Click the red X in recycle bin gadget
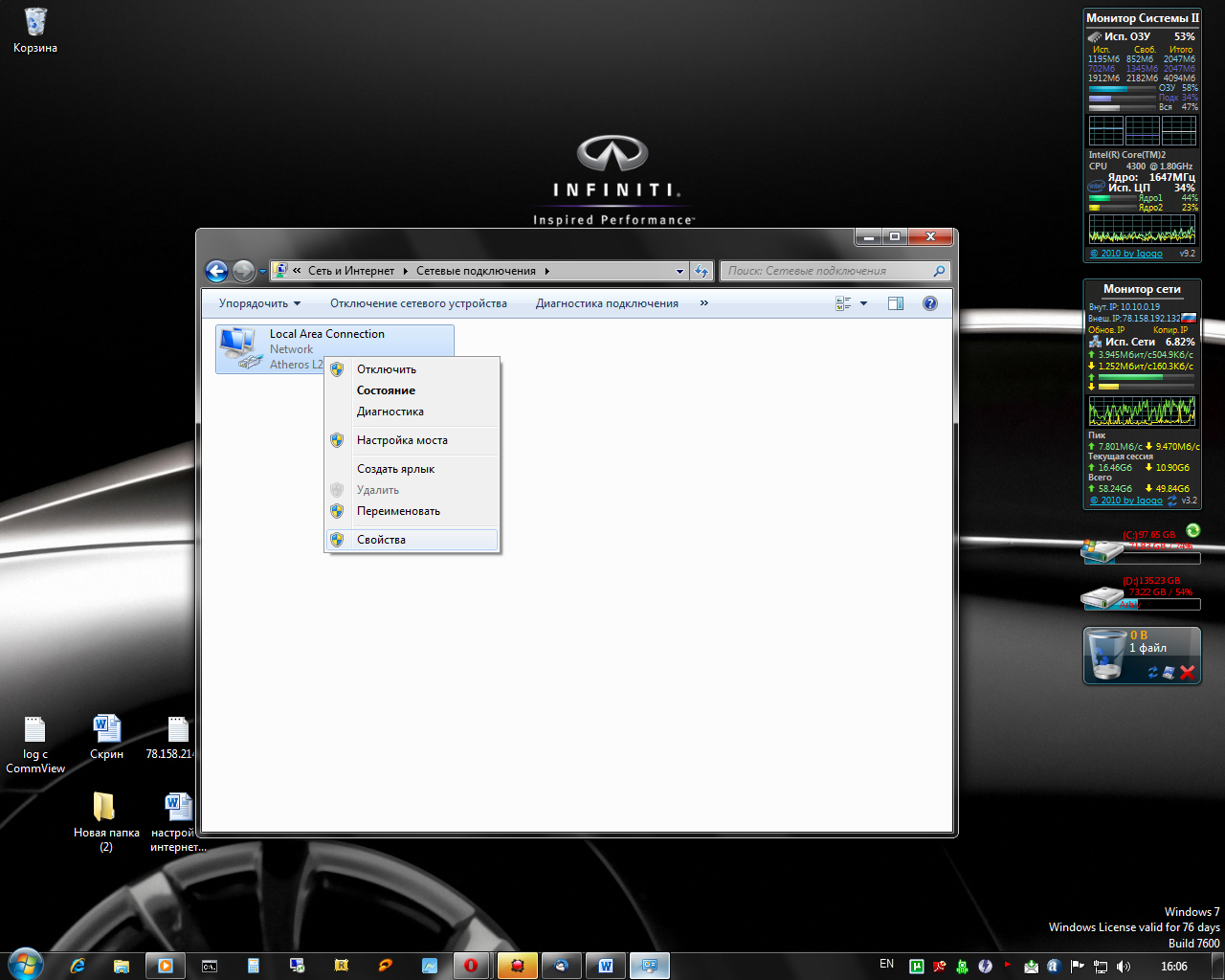The width and height of the screenshot is (1225, 980). (1188, 673)
